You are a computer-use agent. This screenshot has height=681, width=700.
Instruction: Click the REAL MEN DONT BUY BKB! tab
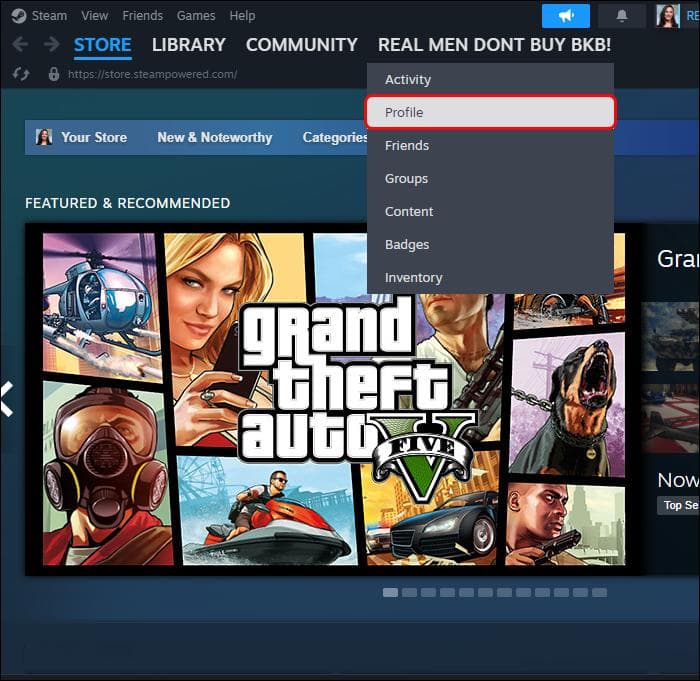coord(494,45)
